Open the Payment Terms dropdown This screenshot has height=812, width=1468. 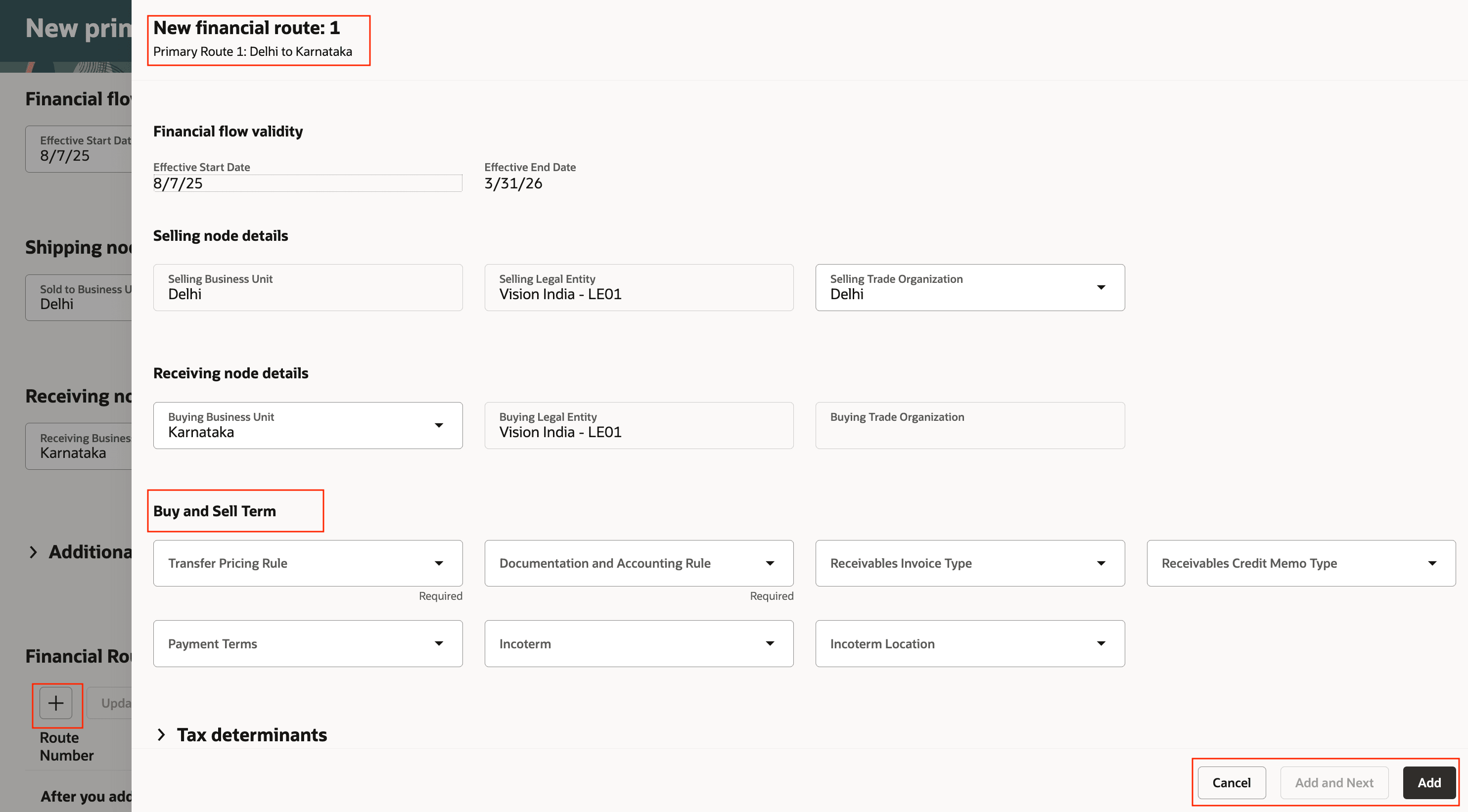click(x=438, y=644)
